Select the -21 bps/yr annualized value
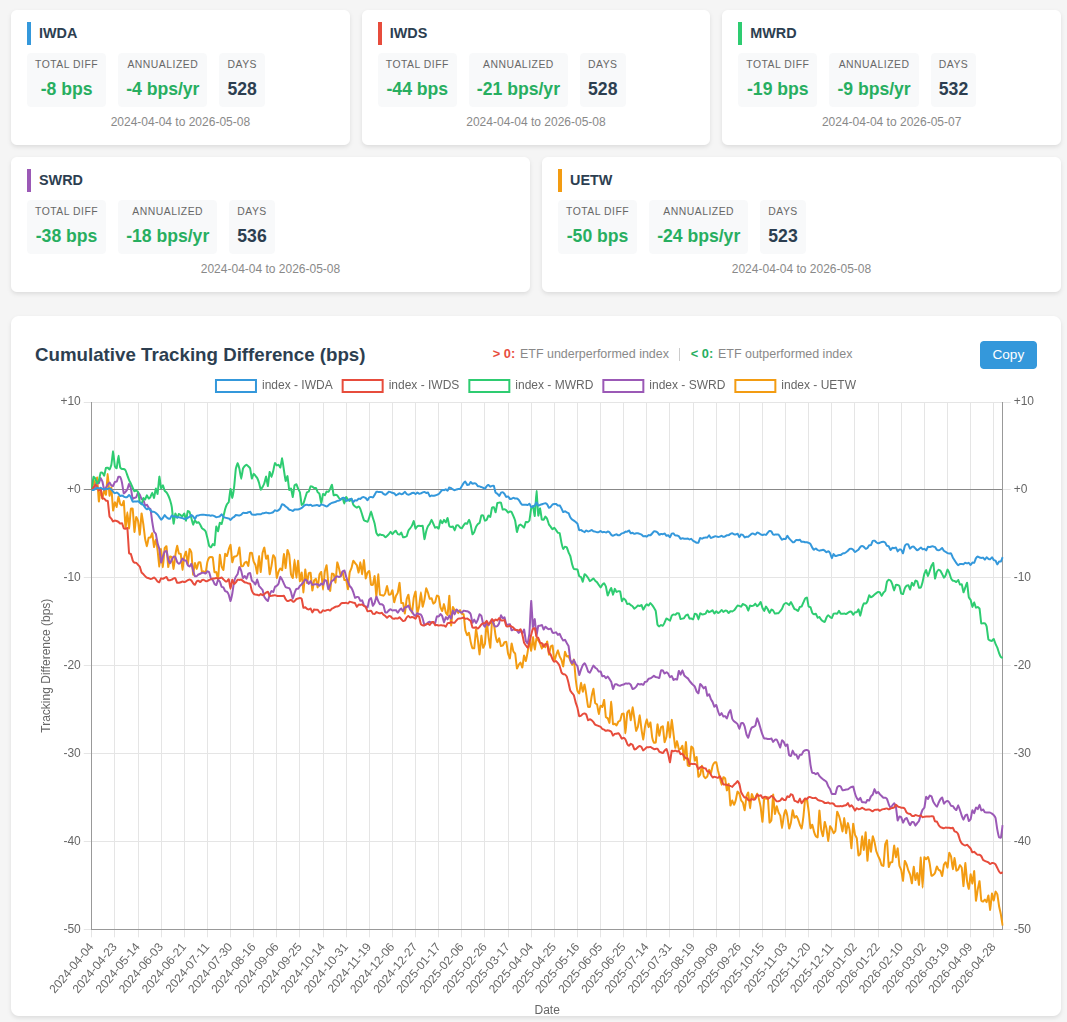1067x1022 pixels. 518,89
